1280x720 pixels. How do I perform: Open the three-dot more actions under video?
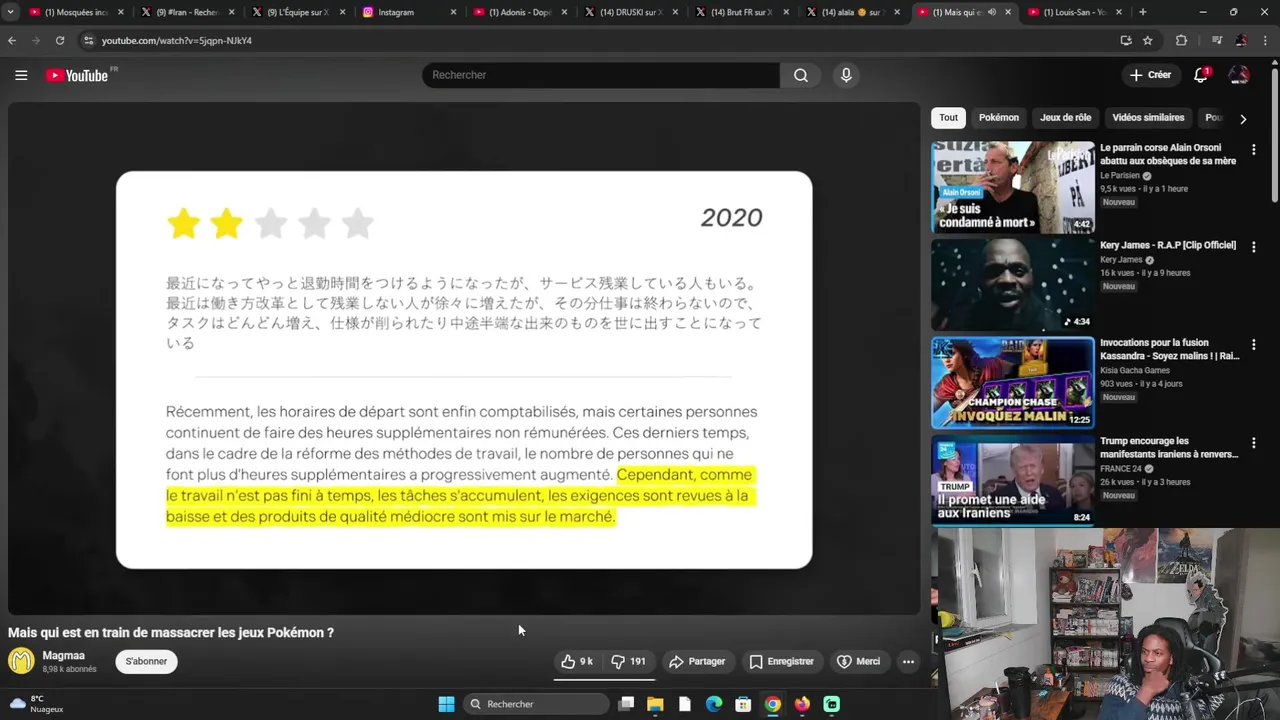pos(908,661)
